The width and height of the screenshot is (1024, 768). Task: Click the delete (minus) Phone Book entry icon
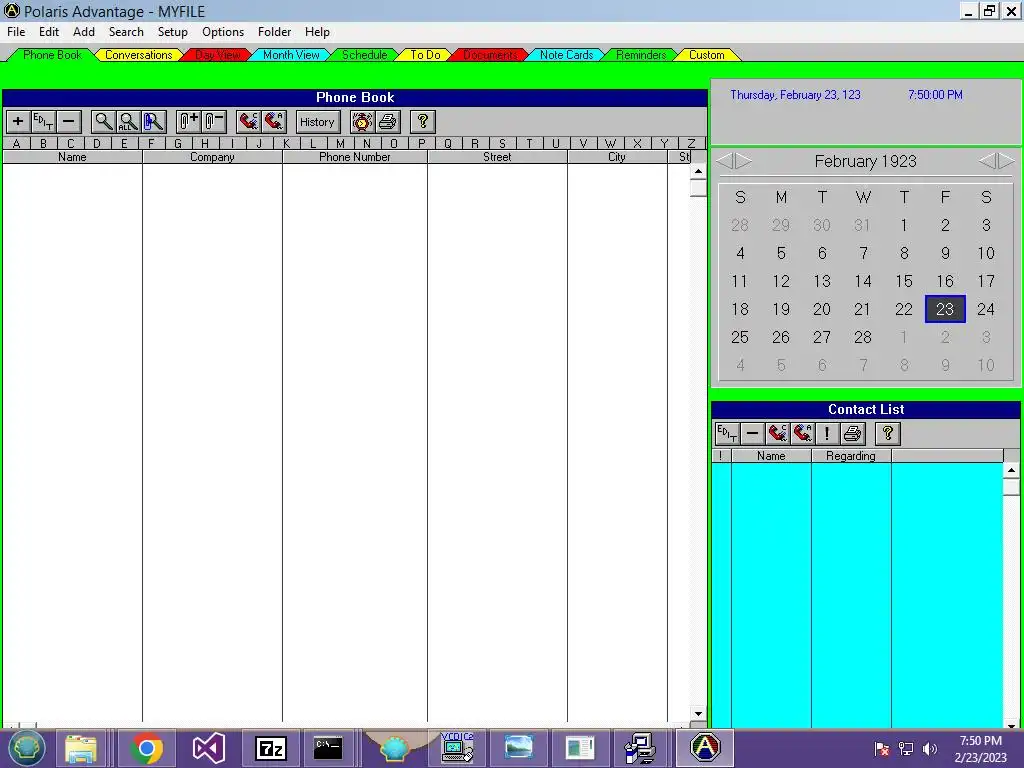click(x=69, y=121)
